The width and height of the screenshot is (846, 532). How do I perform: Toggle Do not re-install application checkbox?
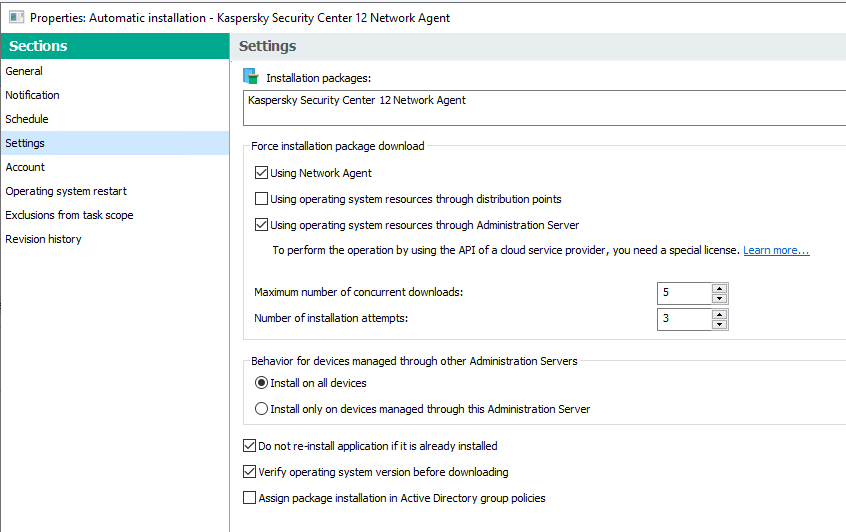[250, 446]
